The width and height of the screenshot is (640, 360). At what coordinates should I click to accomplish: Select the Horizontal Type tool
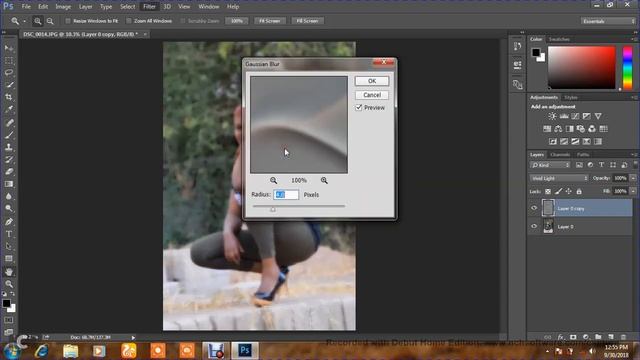tap(9, 234)
